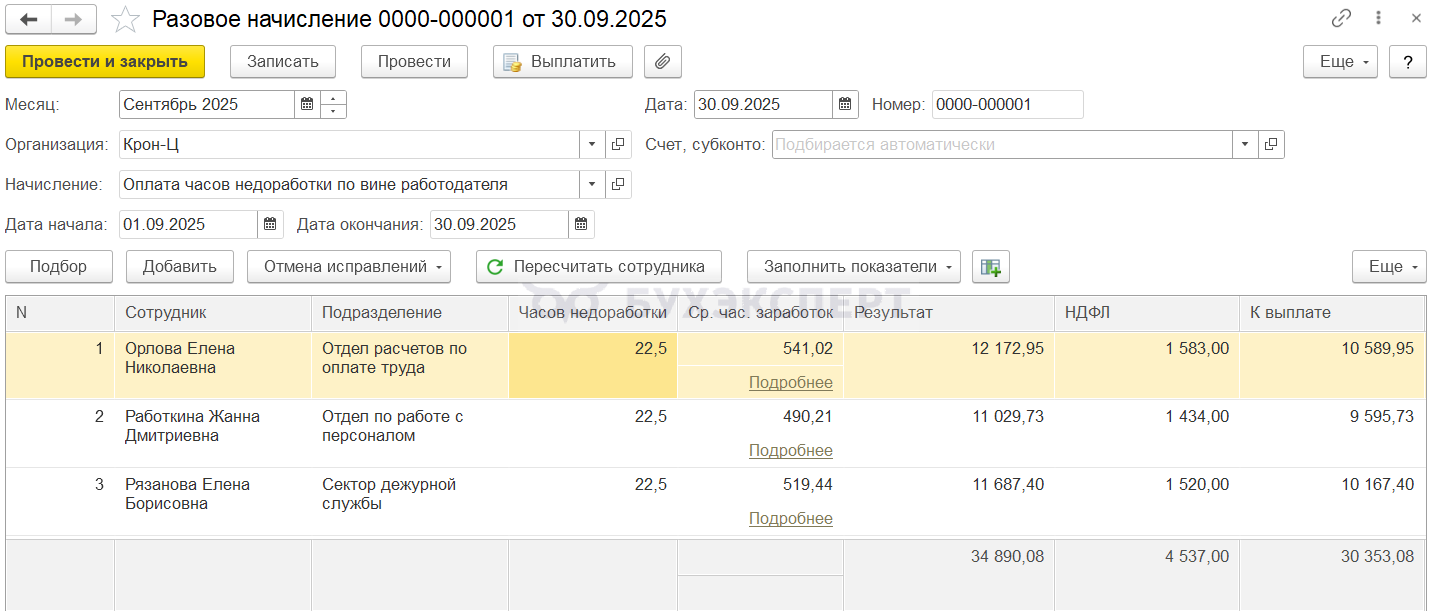Click the Дата input field

pyautogui.click(x=763, y=104)
